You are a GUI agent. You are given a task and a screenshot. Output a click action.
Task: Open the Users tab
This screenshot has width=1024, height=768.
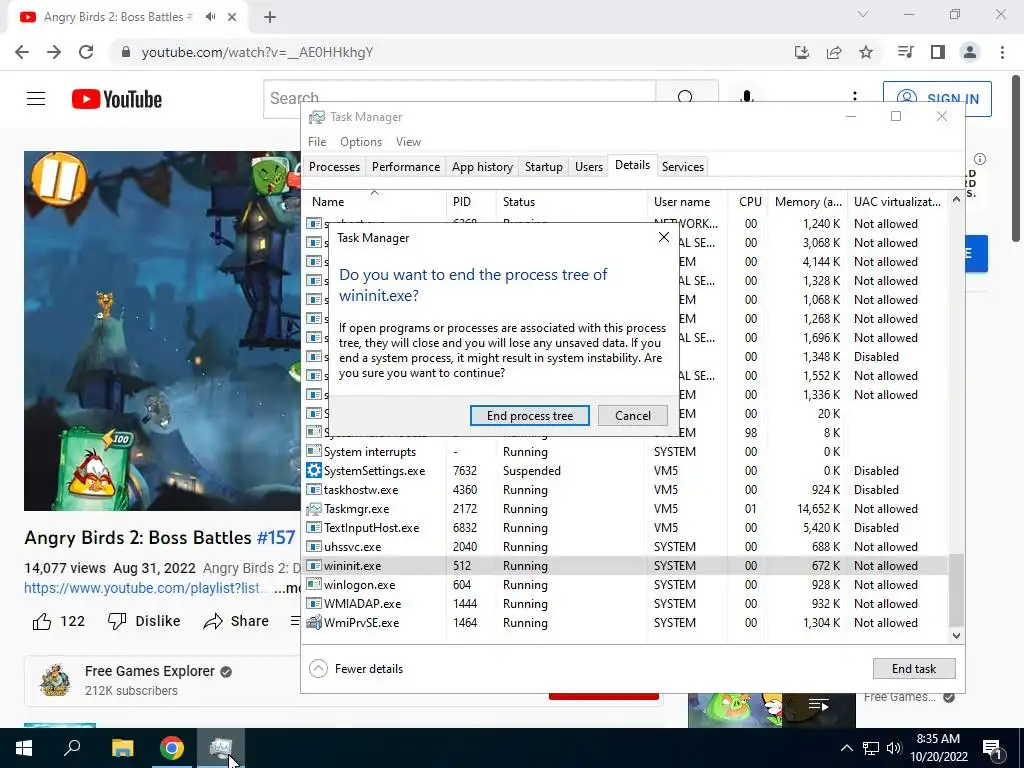588,167
